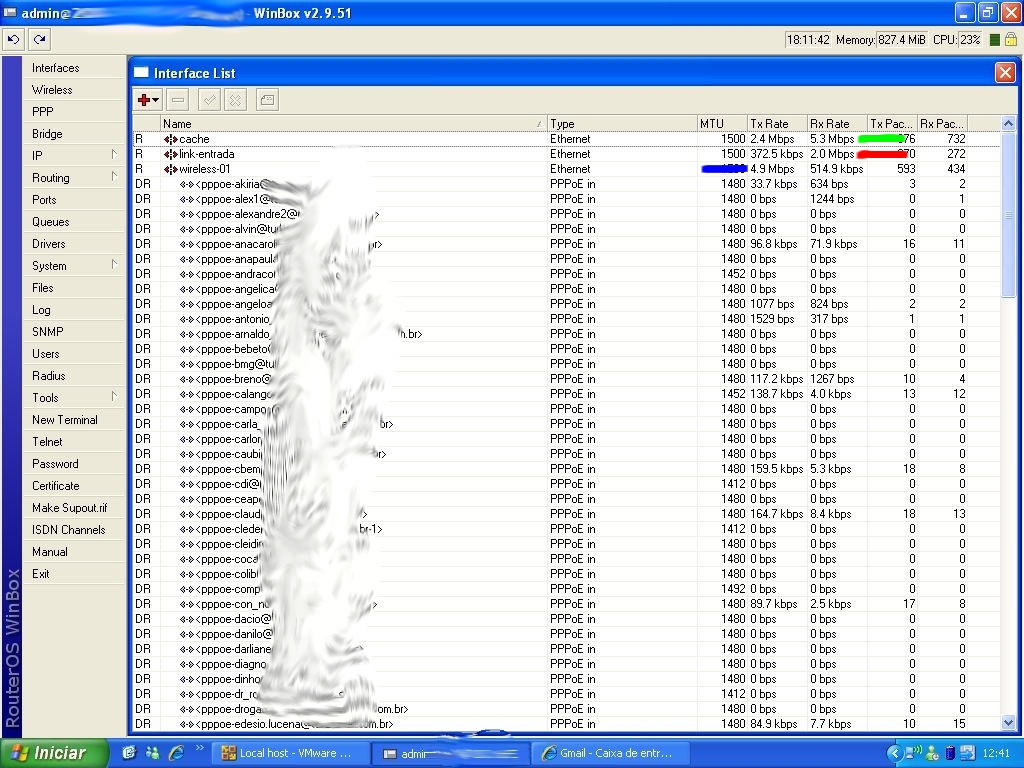Image resolution: width=1024 pixels, height=768 pixels.
Task: Open PPP in the side menu
Action: pyautogui.click(x=74, y=112)
